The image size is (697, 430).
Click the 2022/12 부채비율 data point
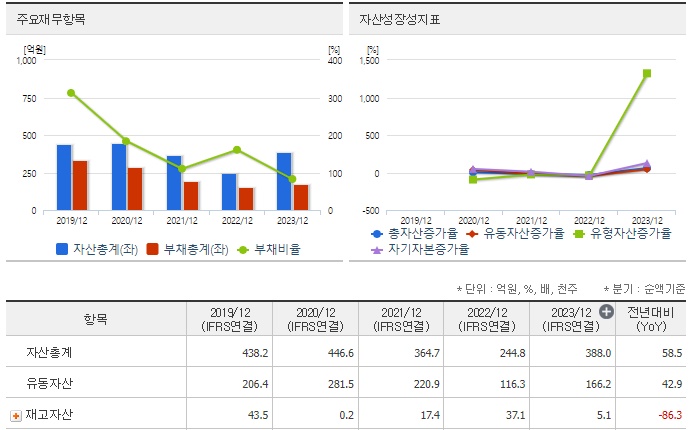(x=237, y=150)
